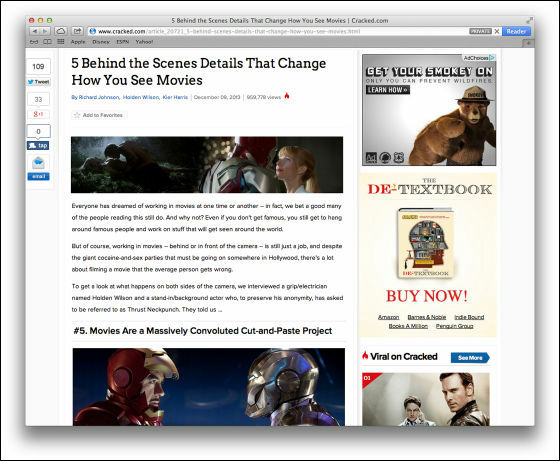Add a new tab with plus button

tap(529, 43)
